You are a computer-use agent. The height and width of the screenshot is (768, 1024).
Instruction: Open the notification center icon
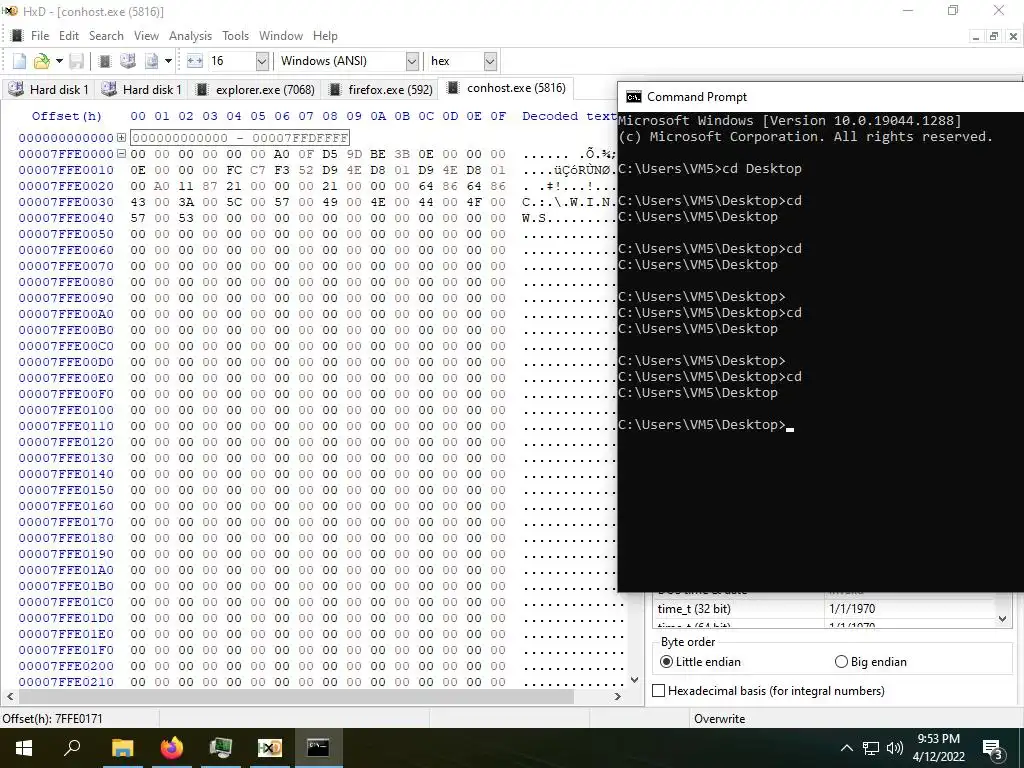coord(993,749)
